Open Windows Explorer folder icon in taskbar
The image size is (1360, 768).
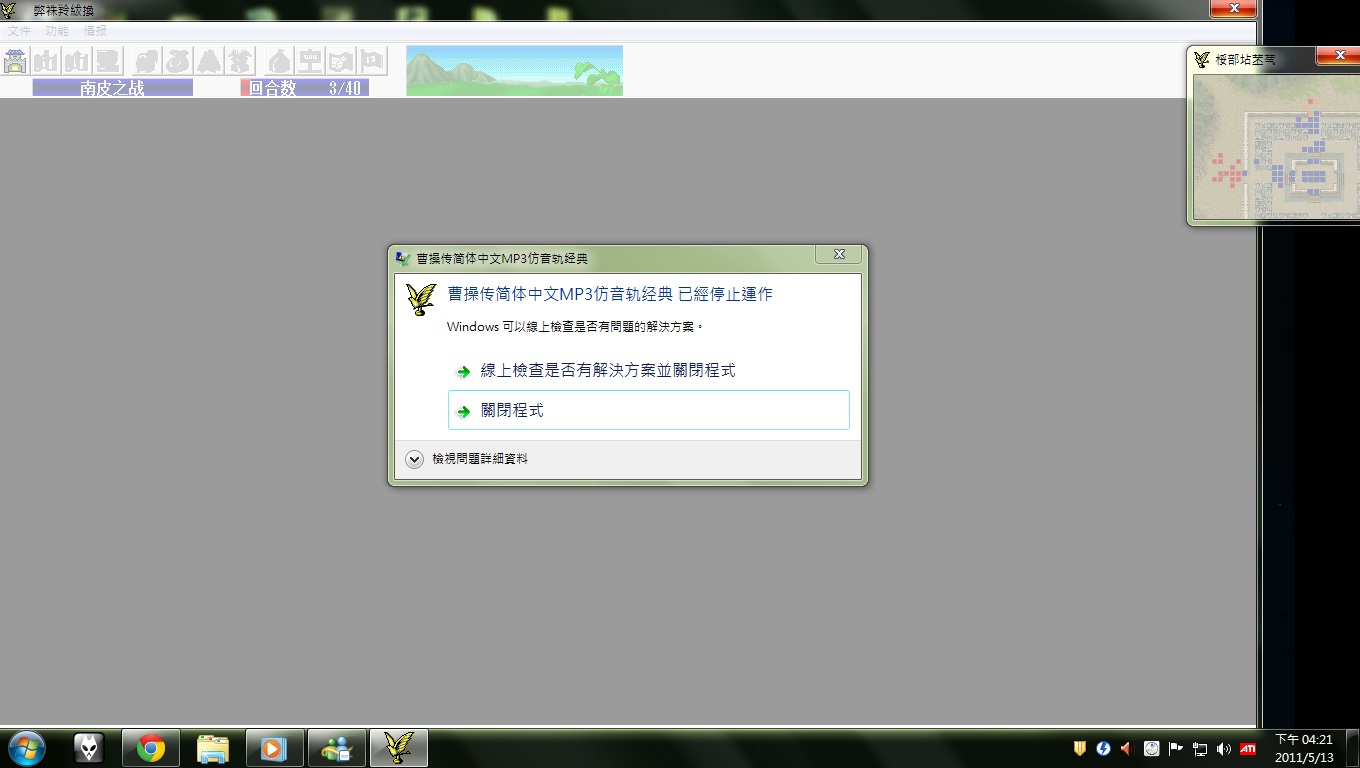(213, 747)
